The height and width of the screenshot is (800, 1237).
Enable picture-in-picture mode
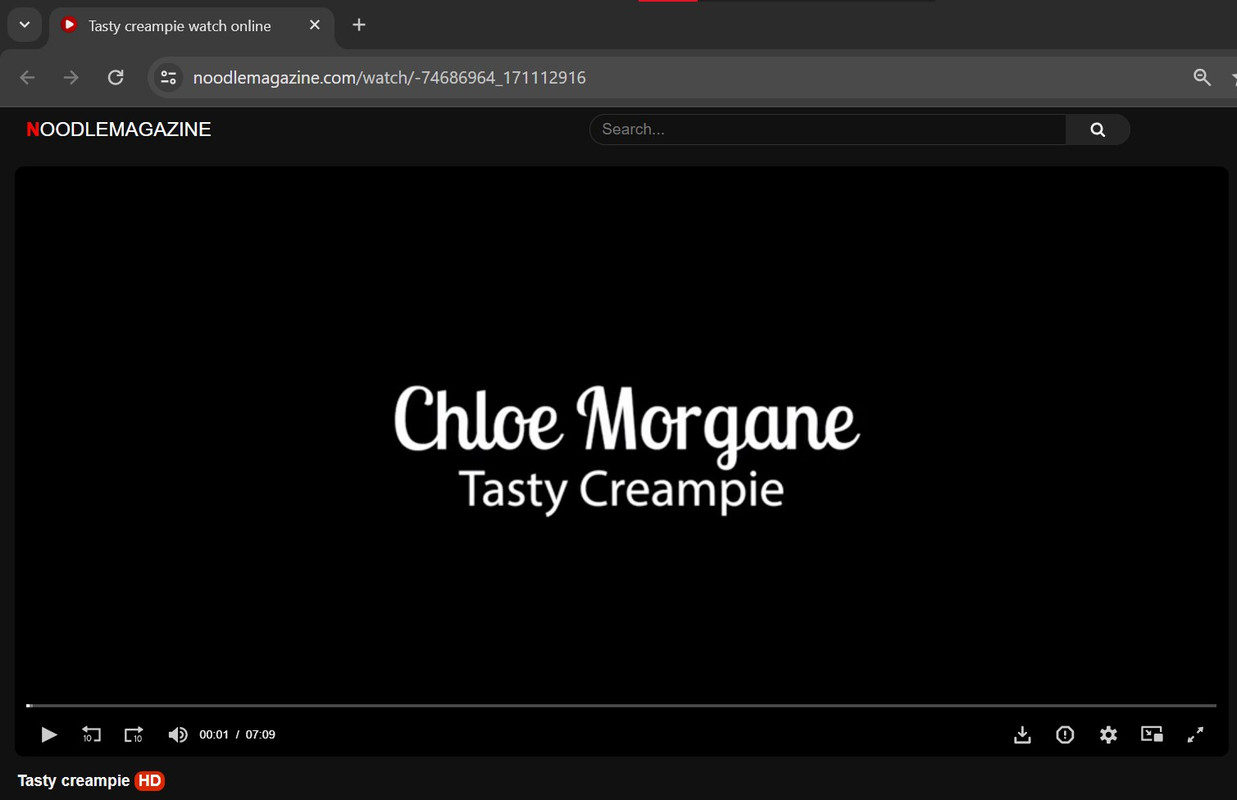[x=1152, y=735]
